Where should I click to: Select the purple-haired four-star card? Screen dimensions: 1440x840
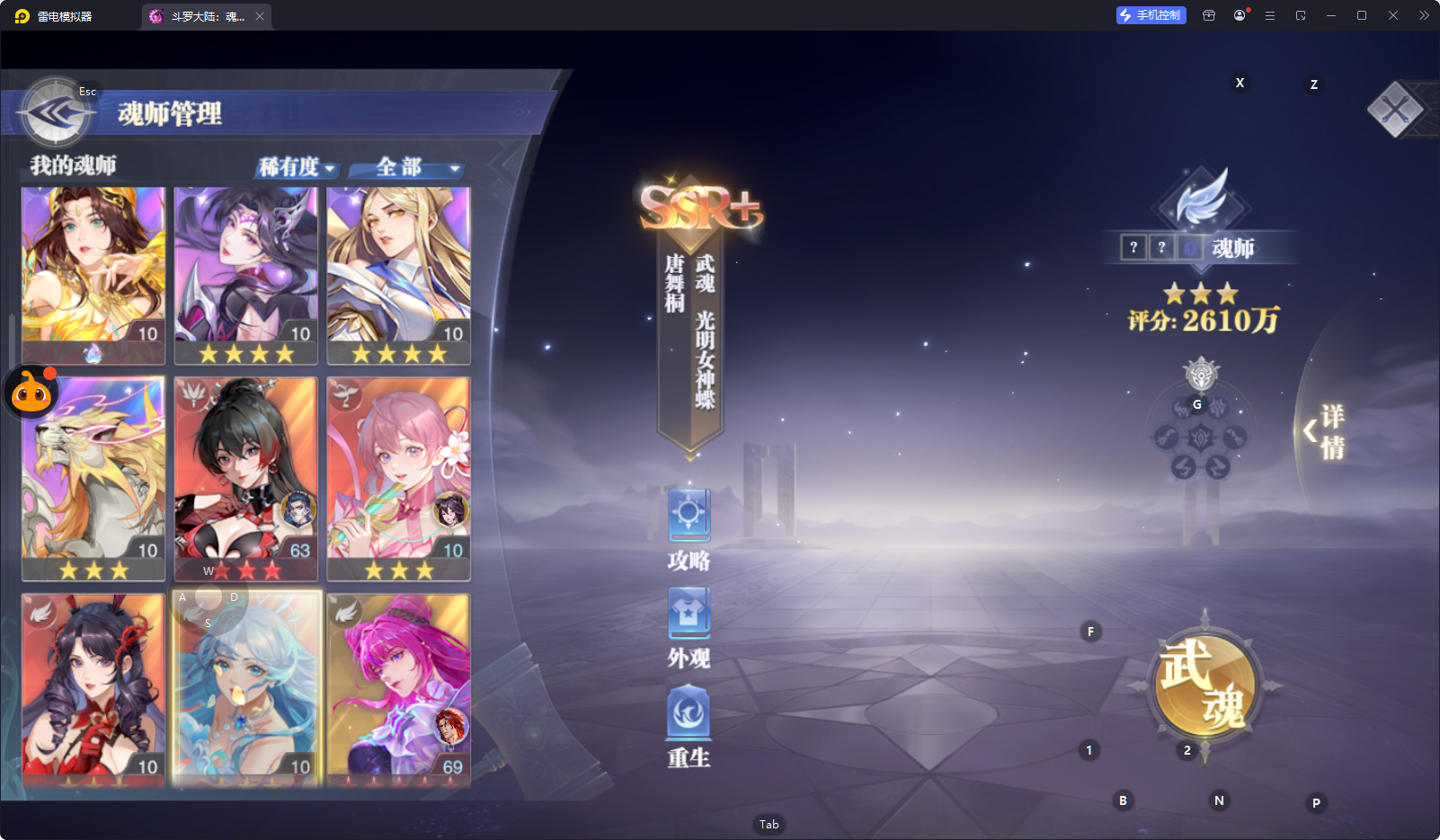[246, 275]
